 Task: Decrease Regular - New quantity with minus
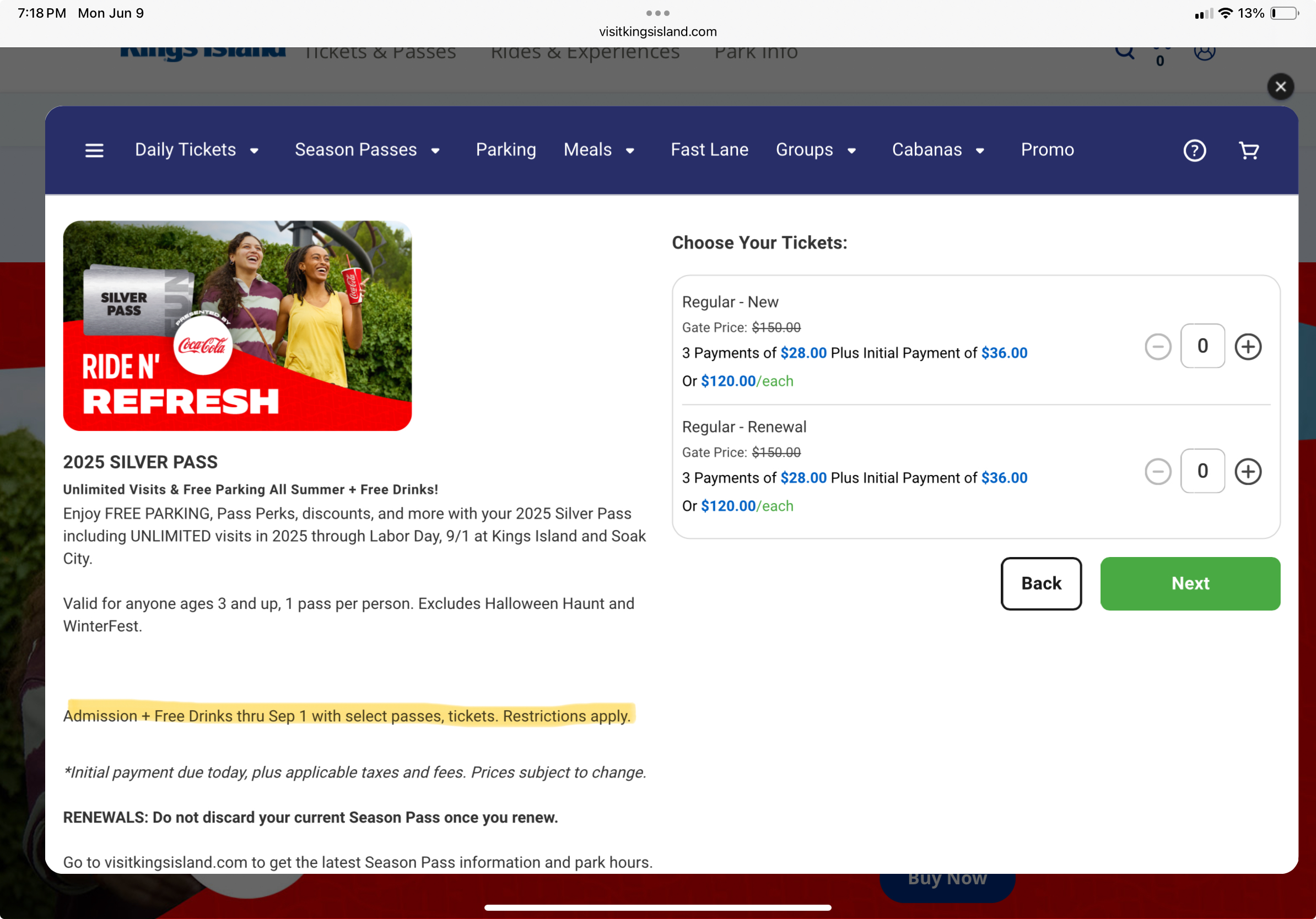1158,347
